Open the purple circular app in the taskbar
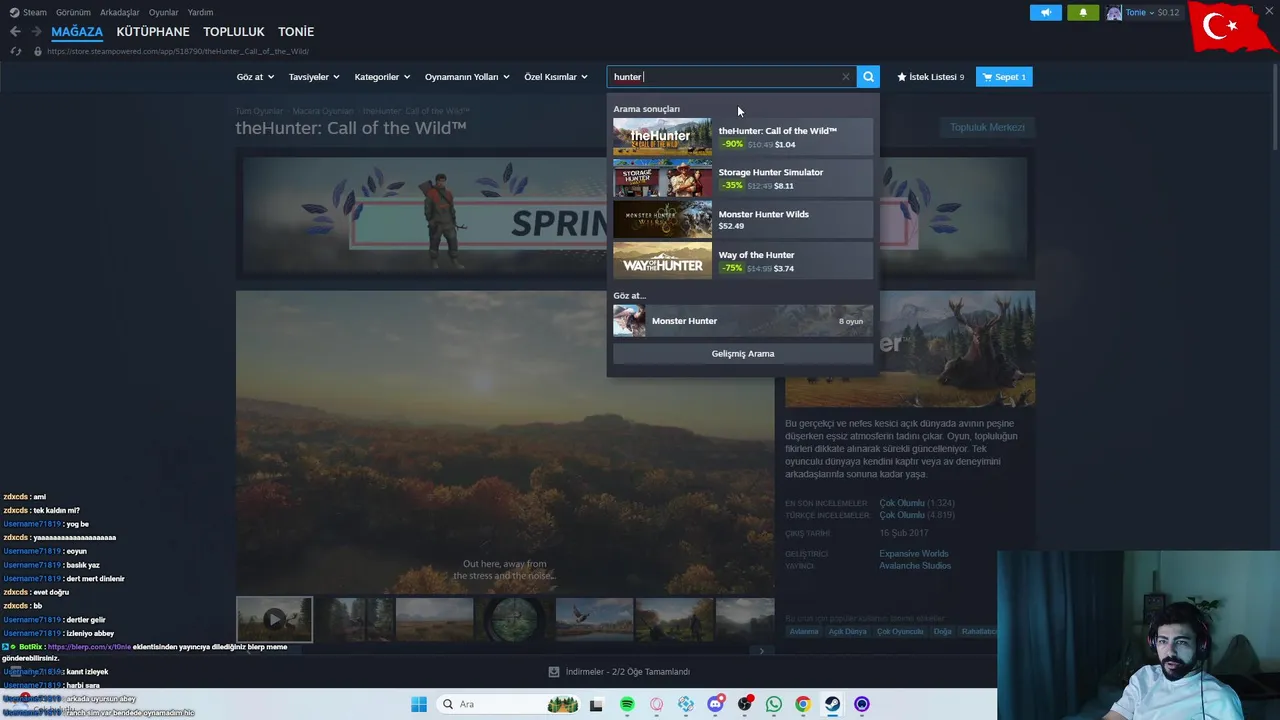The image size is (1280, 720). click(862, 704)
